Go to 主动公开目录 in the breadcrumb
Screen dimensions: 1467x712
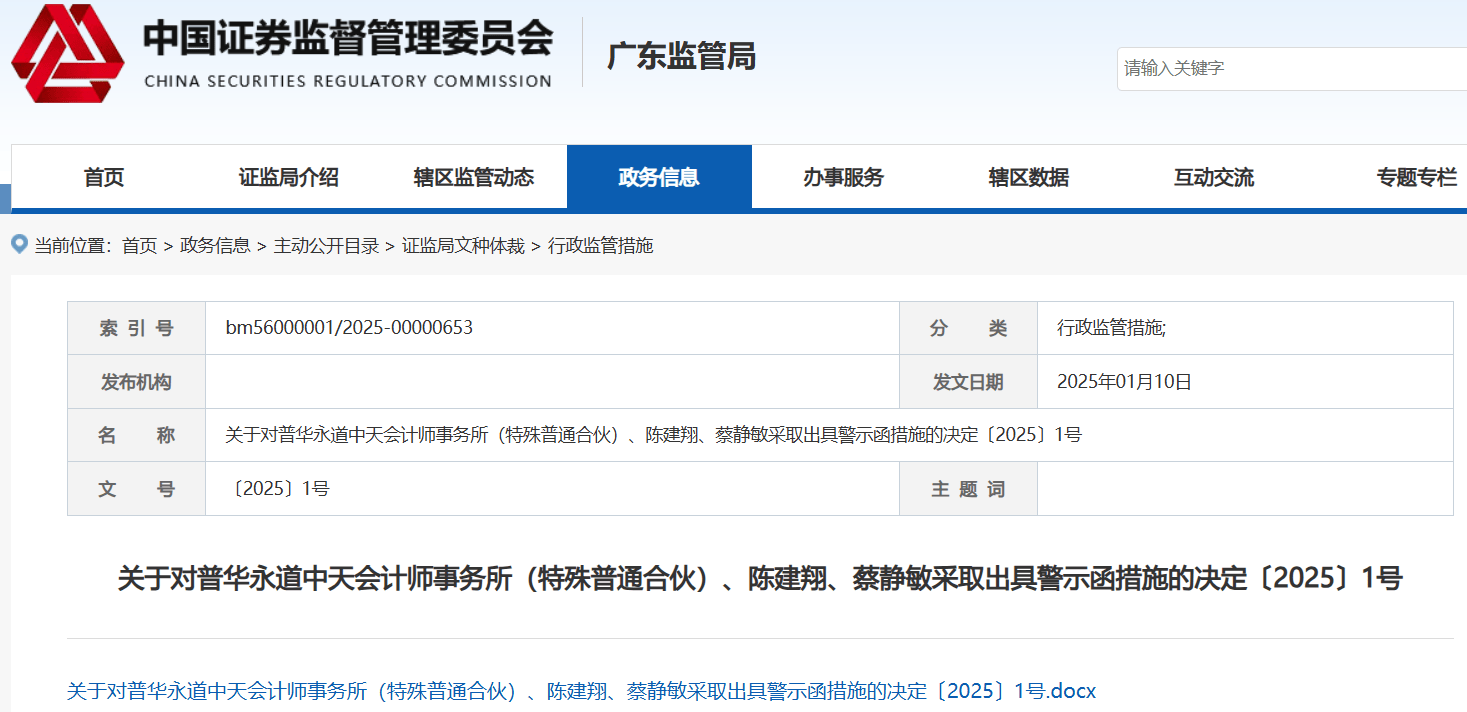[x=326, y=245]
